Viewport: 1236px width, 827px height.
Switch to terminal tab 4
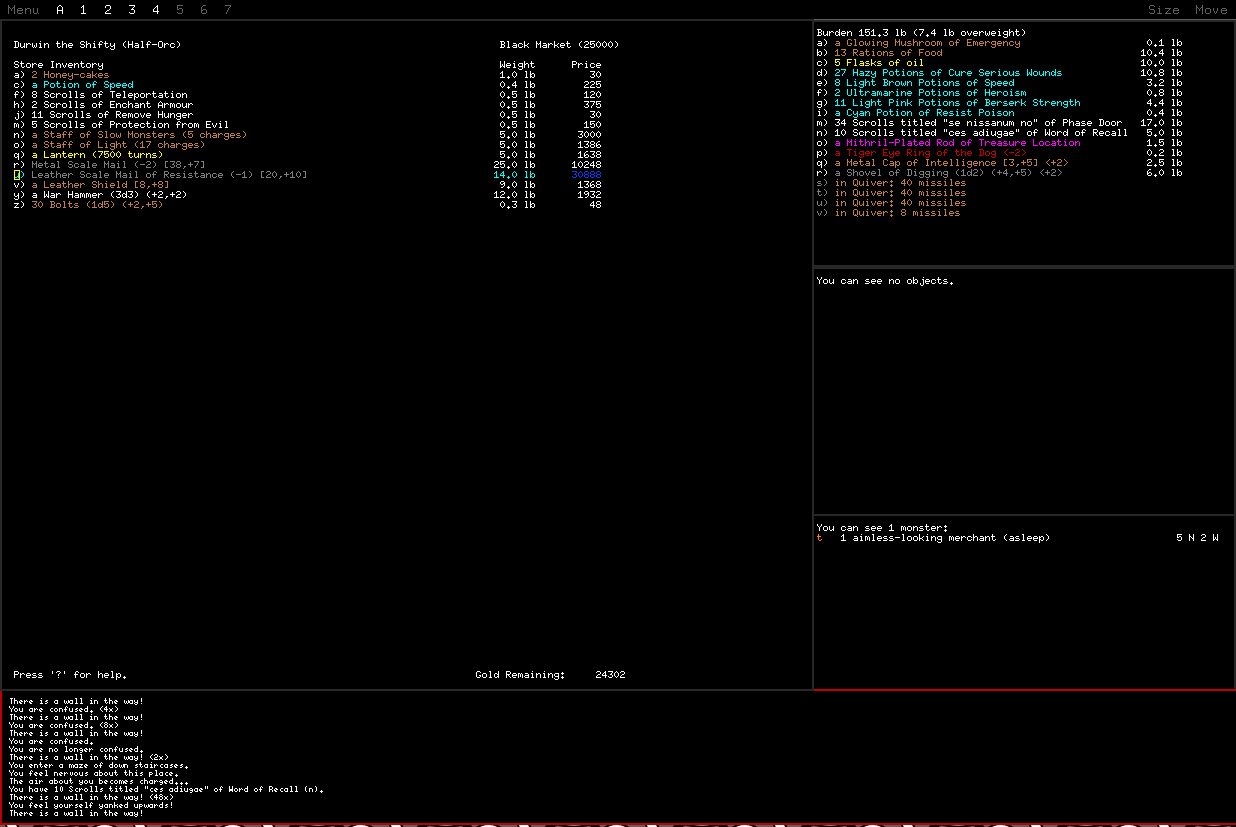coord(155,10)
